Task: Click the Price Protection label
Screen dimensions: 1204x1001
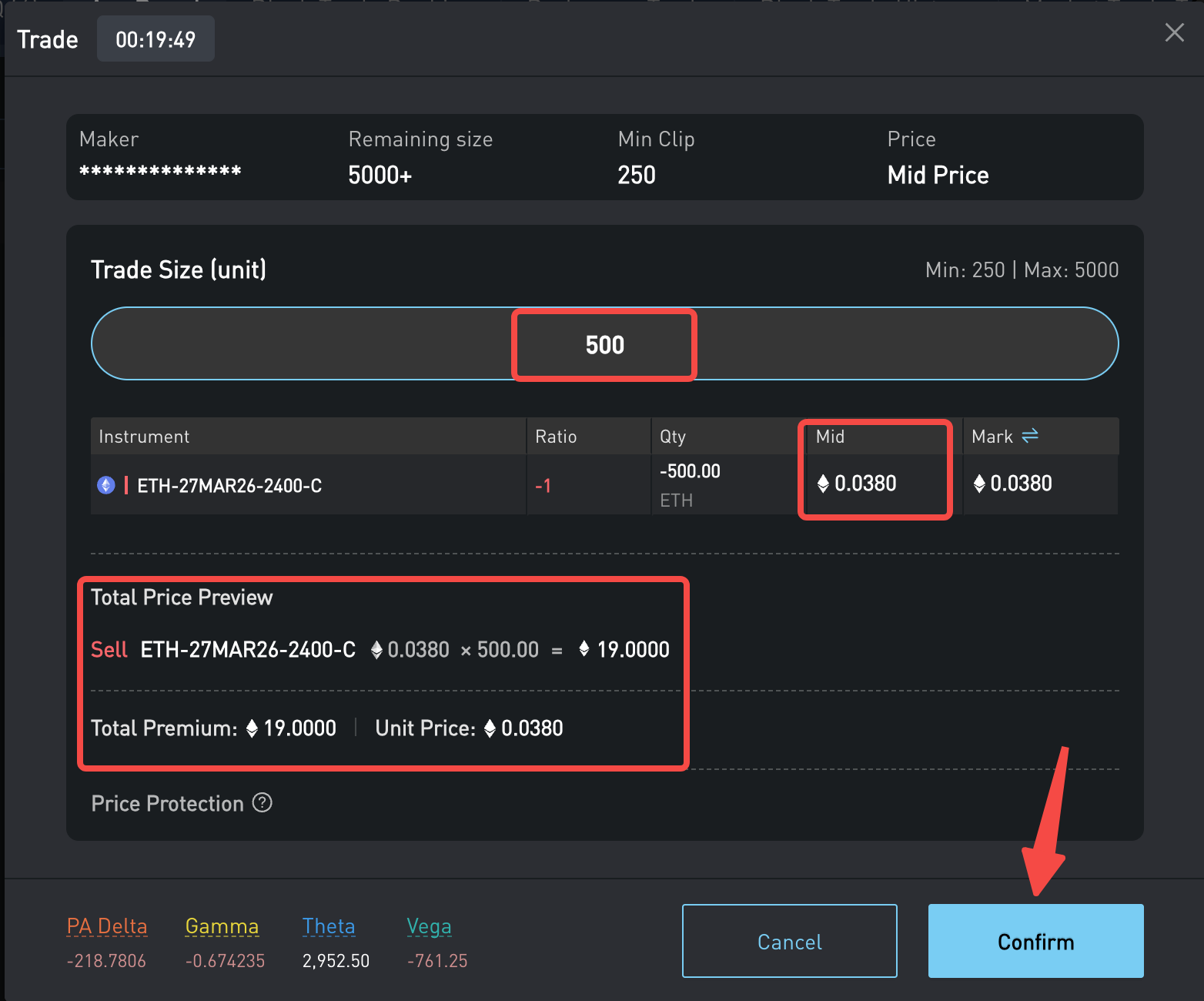Action: pyautogui.click(x=167, y=804)
